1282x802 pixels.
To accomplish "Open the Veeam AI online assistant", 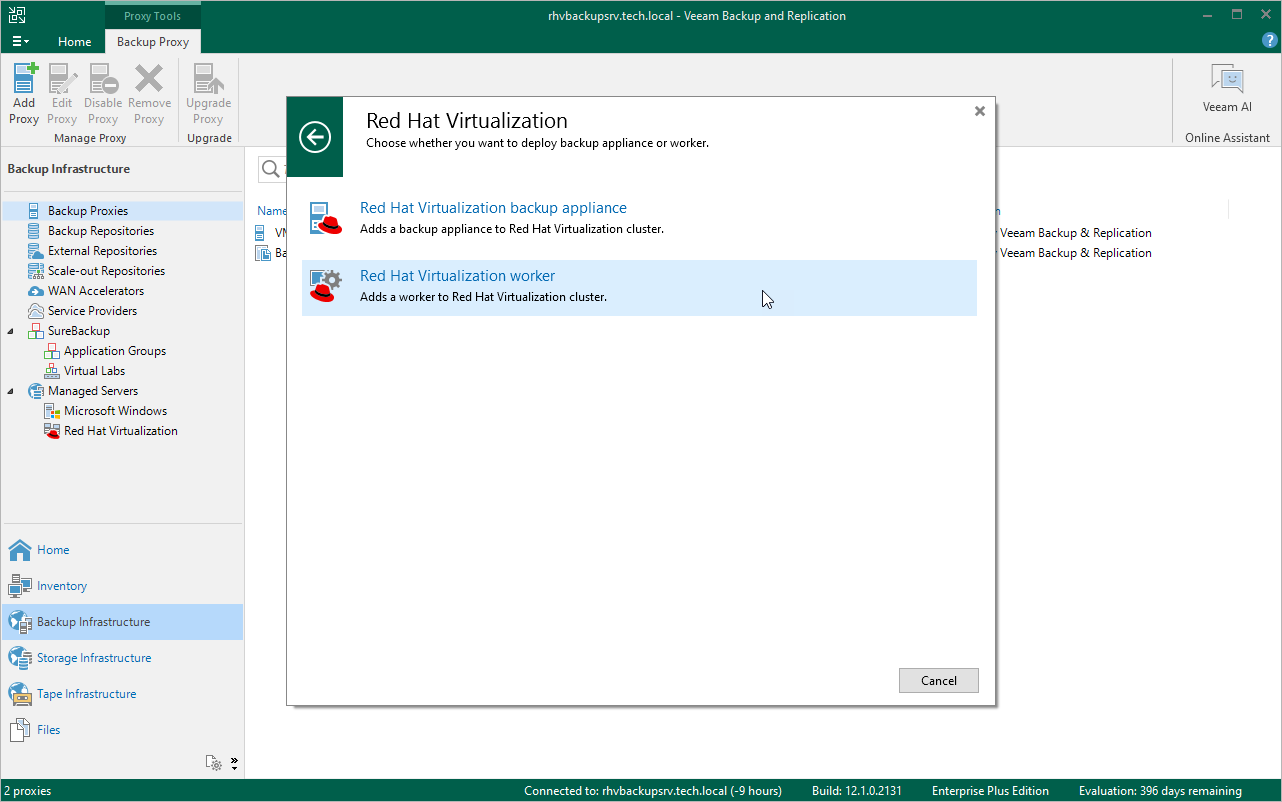I will pos(1227,88).
